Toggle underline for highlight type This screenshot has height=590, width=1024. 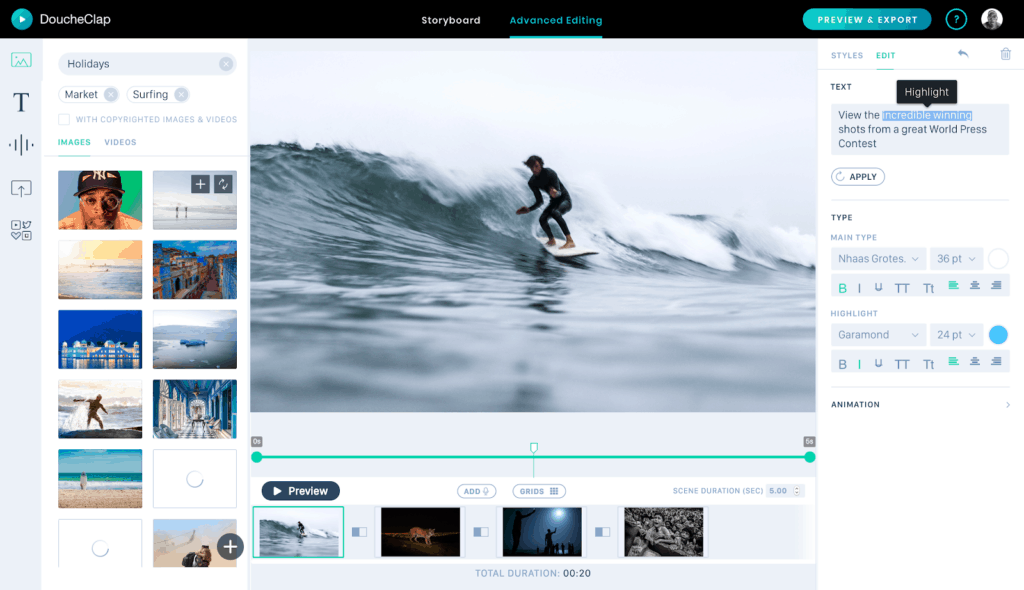click(x=878, y=363)
